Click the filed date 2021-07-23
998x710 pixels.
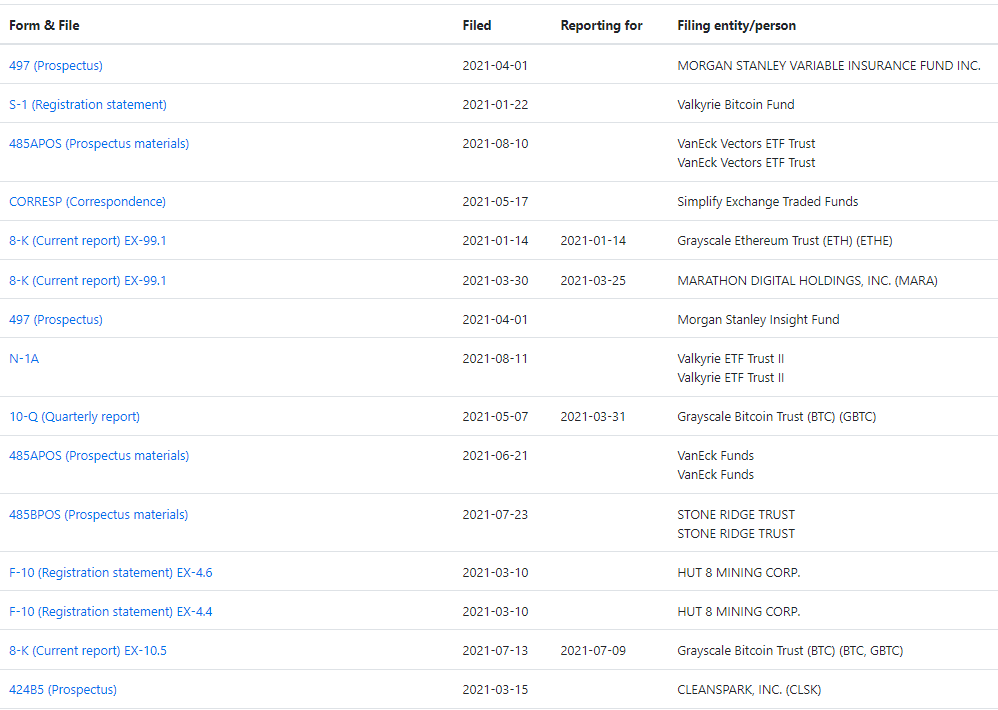(x=495, y=515)
